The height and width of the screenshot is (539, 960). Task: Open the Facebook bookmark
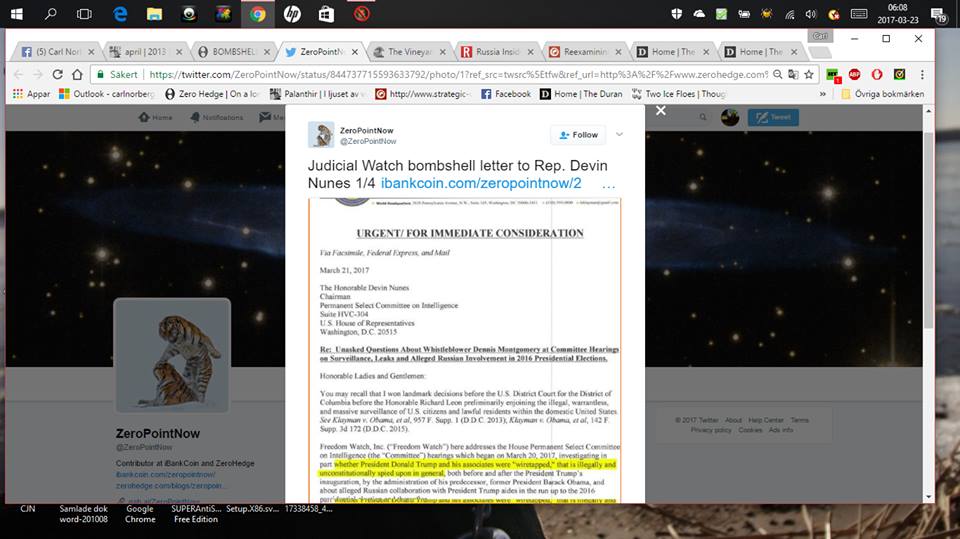coord(506,94)
